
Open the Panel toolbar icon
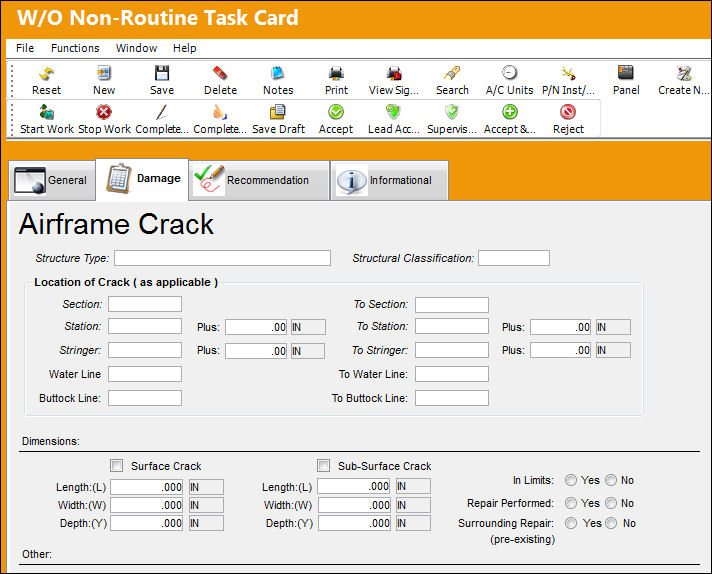(626, 73)
